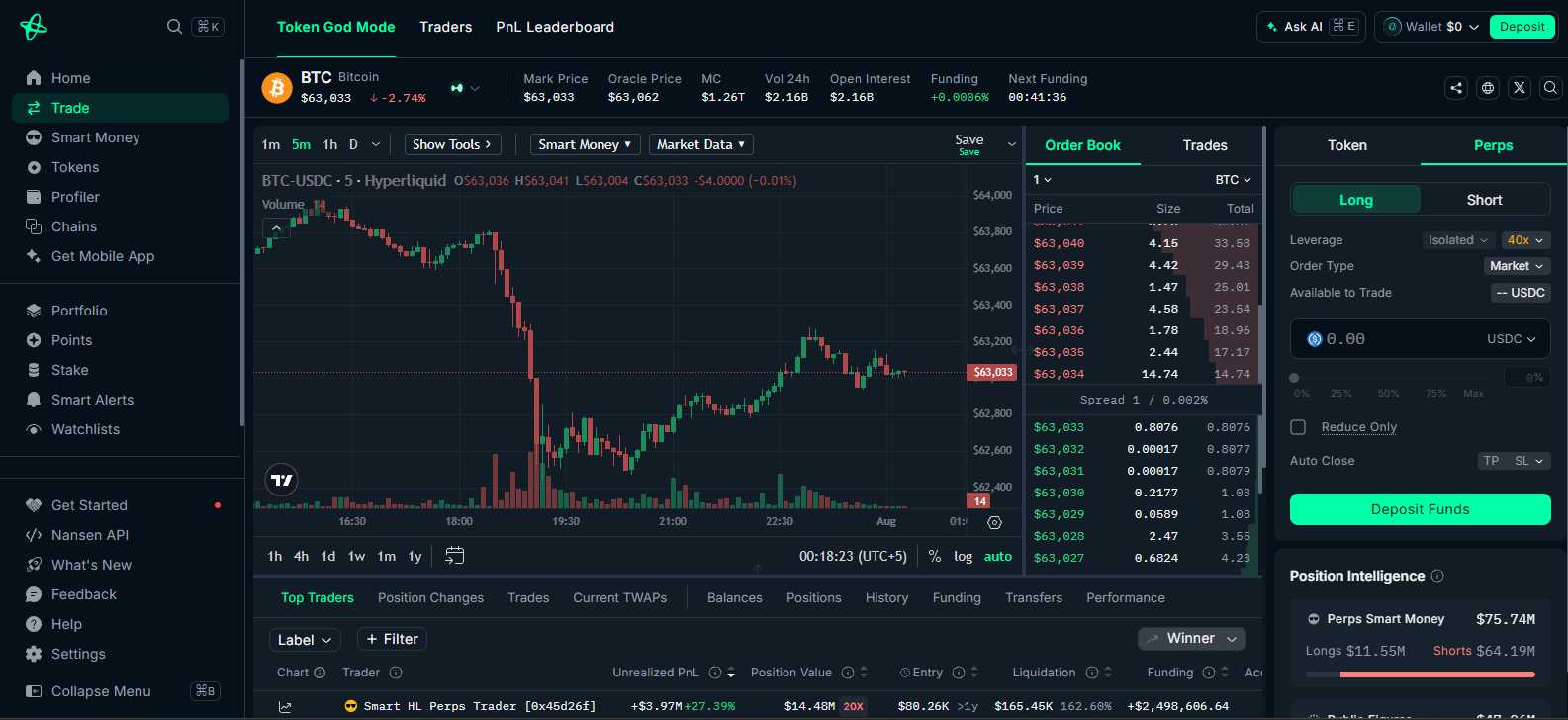This screenshot has width=1568, height=720.
Task: Open the Trades tab next to Order Book
Action: 1205,145
